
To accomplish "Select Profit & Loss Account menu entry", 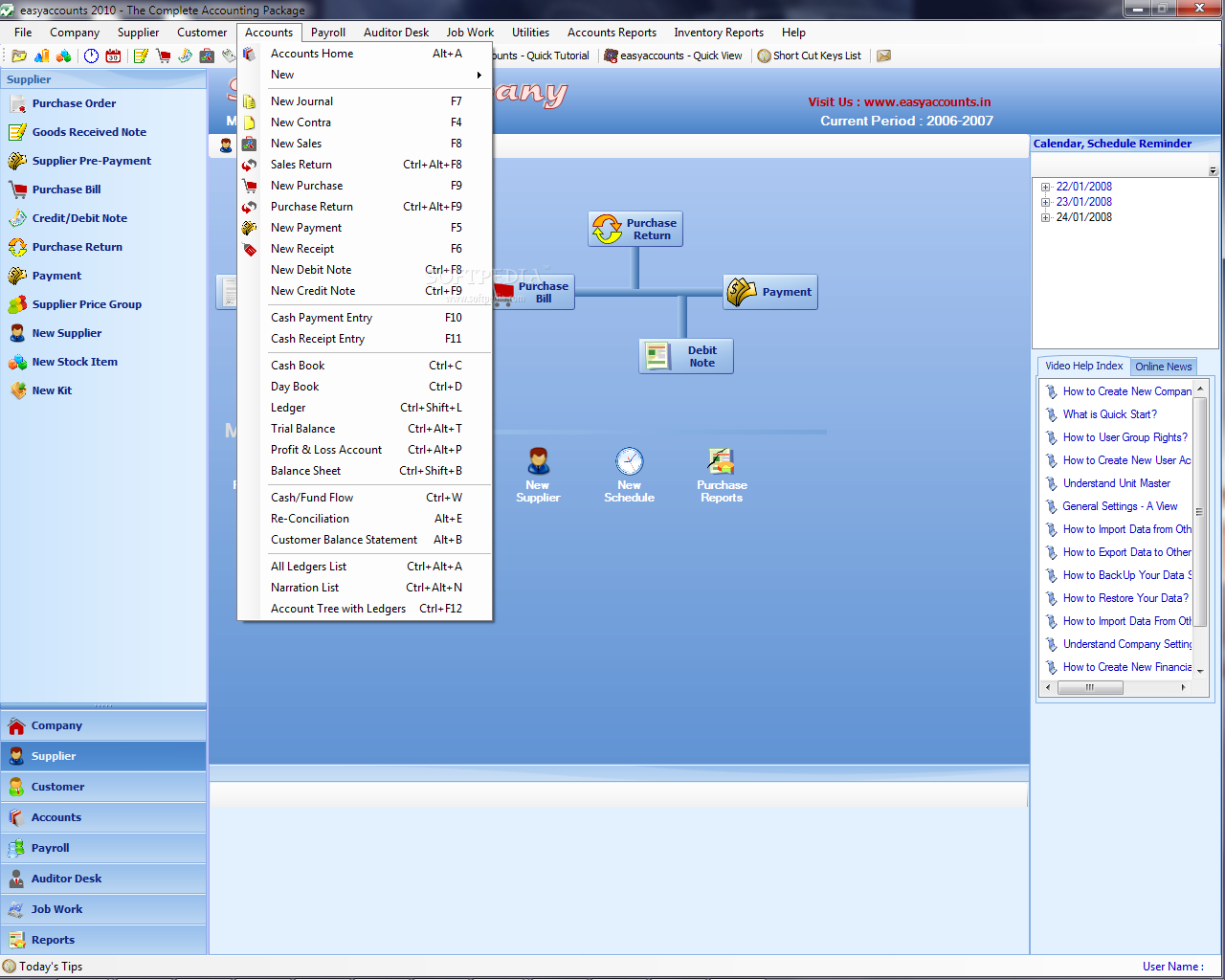I will pos(365,450).
